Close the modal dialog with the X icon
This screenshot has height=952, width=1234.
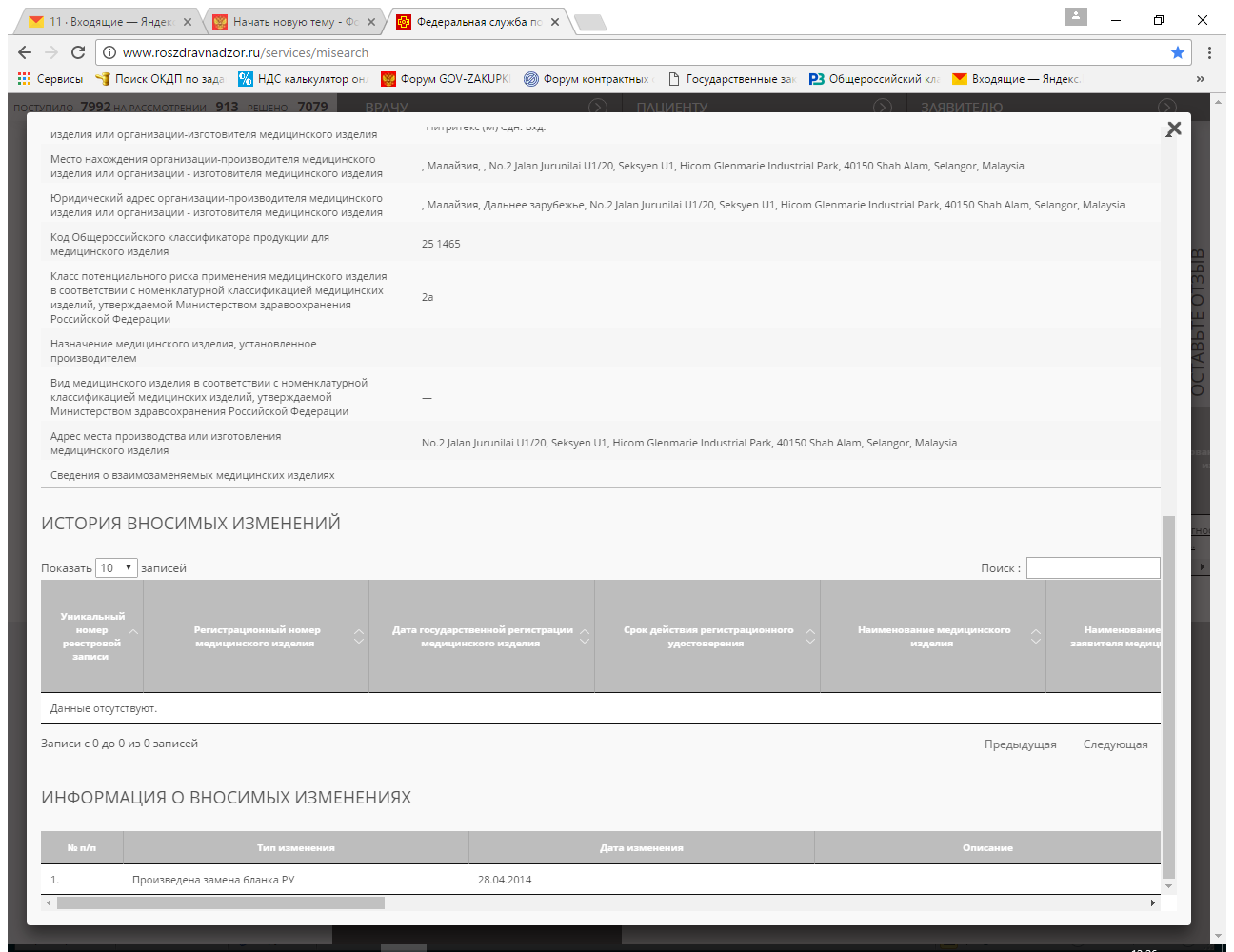click(1173, 129)
